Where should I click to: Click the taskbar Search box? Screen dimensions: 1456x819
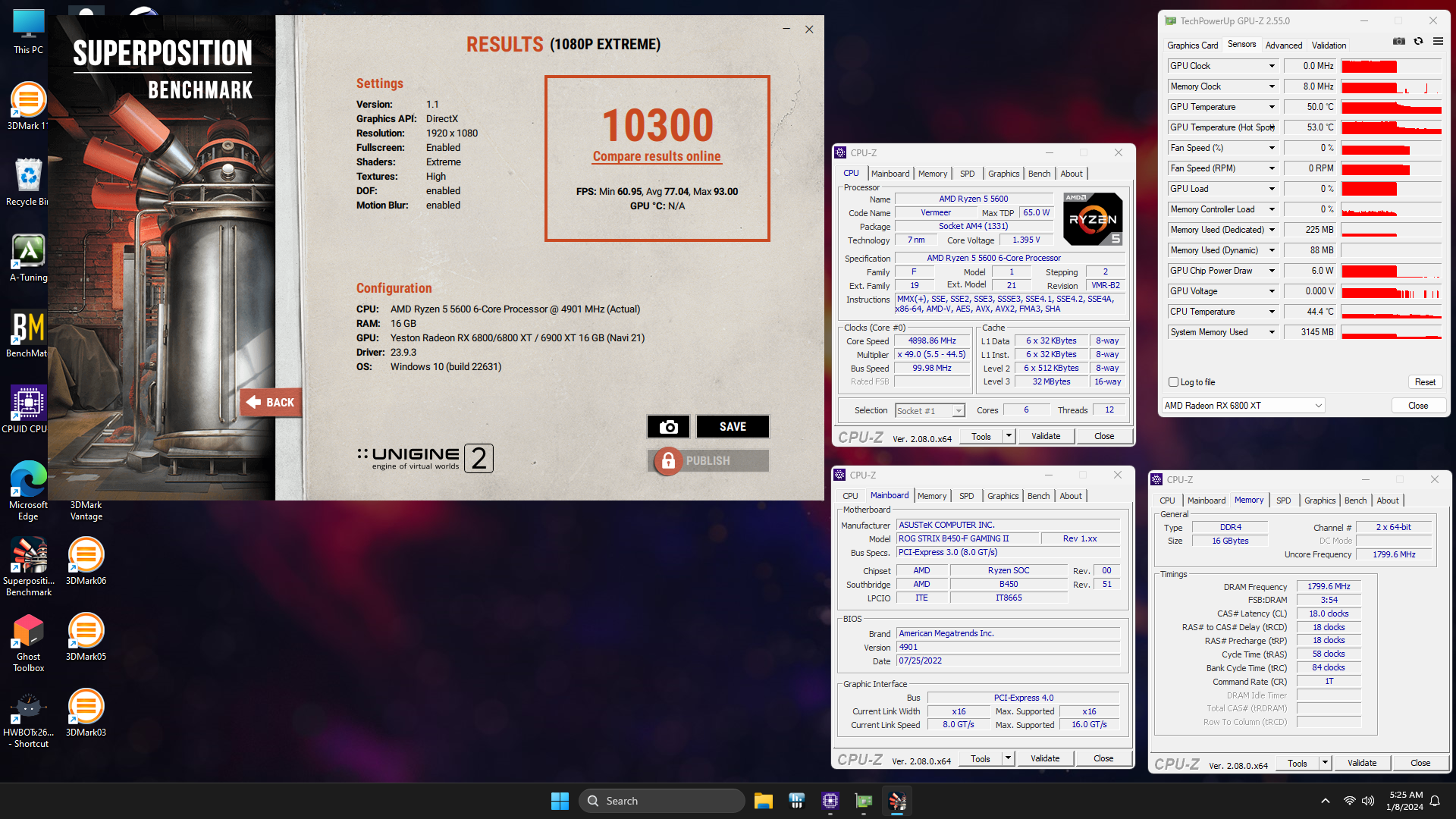coord(661,801)
